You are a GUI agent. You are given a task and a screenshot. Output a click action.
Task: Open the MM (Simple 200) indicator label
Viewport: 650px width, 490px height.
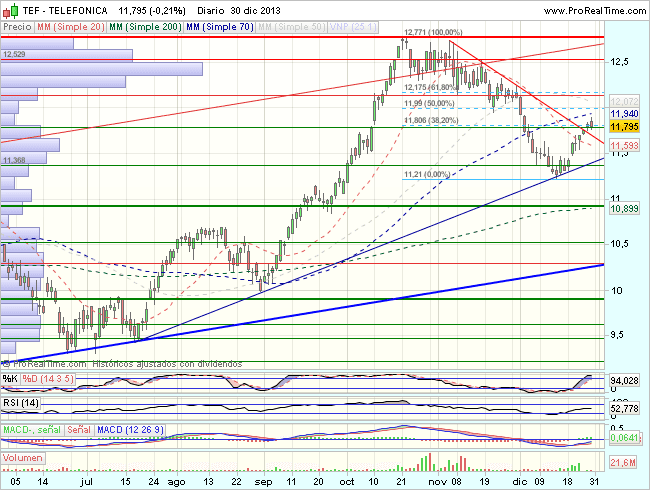point(145,27)
